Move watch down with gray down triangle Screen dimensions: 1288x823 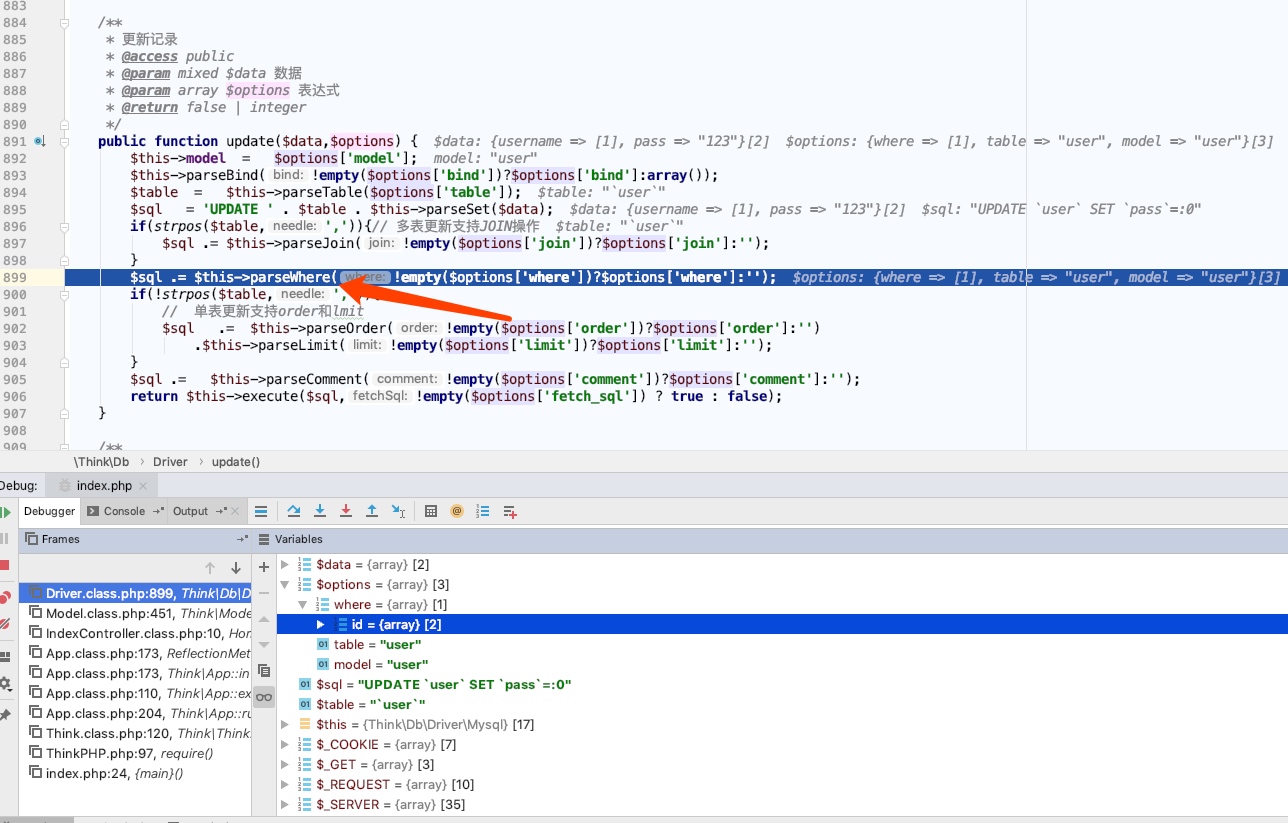[264, 645]
